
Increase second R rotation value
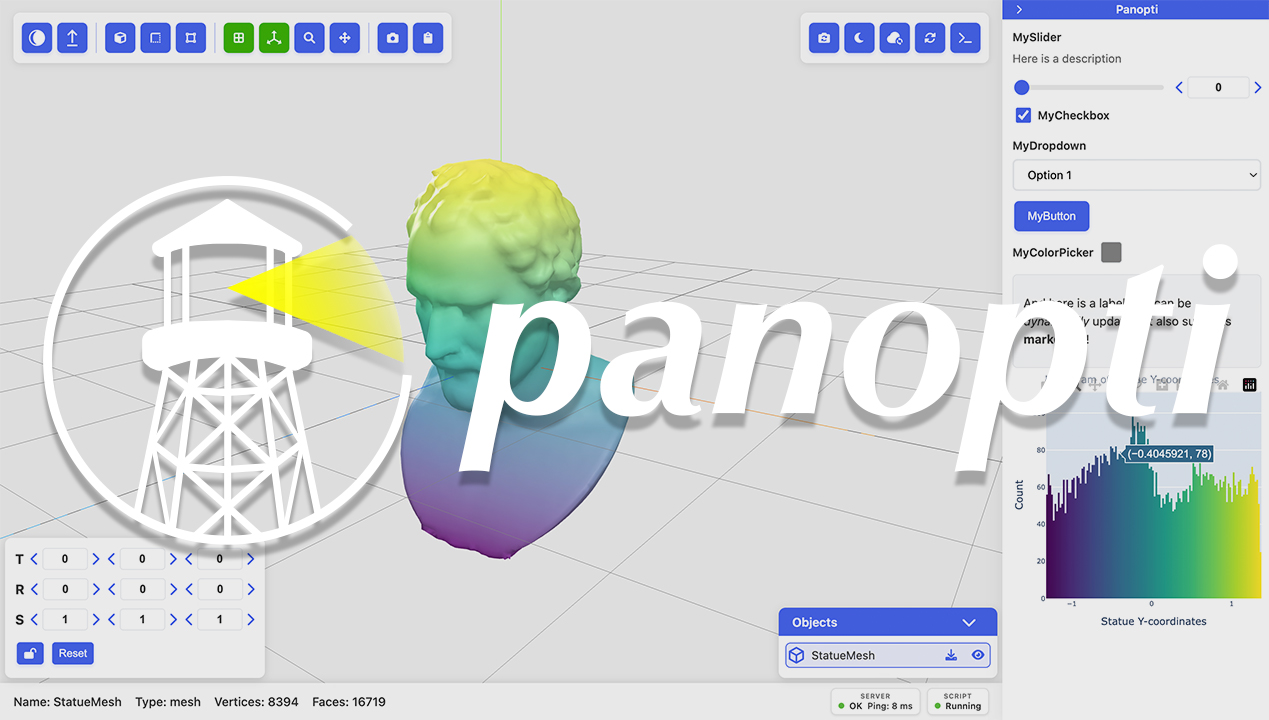tap(173, 589)
